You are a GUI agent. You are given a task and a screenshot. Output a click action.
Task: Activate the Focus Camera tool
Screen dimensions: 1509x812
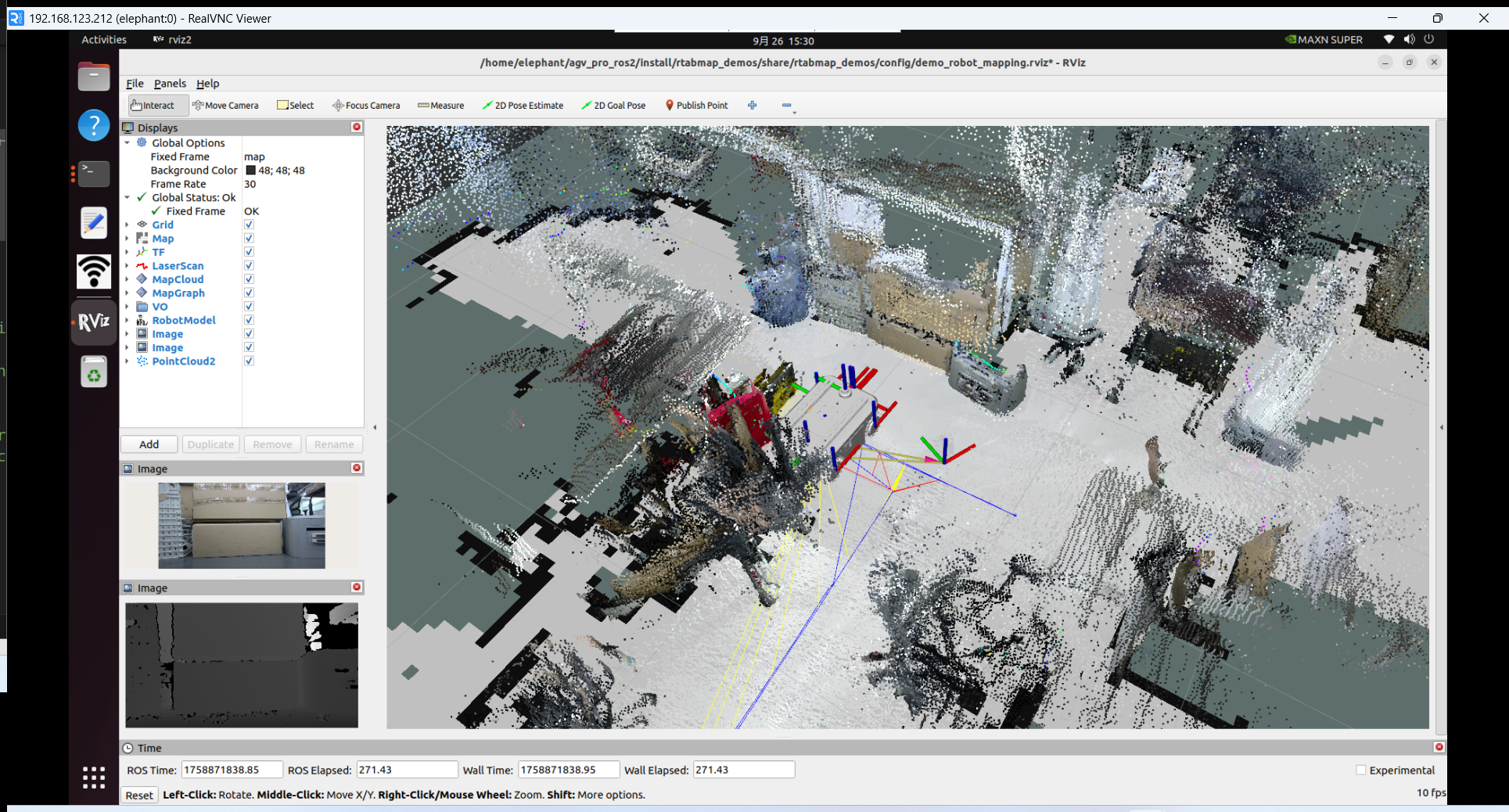pos(366,106)
